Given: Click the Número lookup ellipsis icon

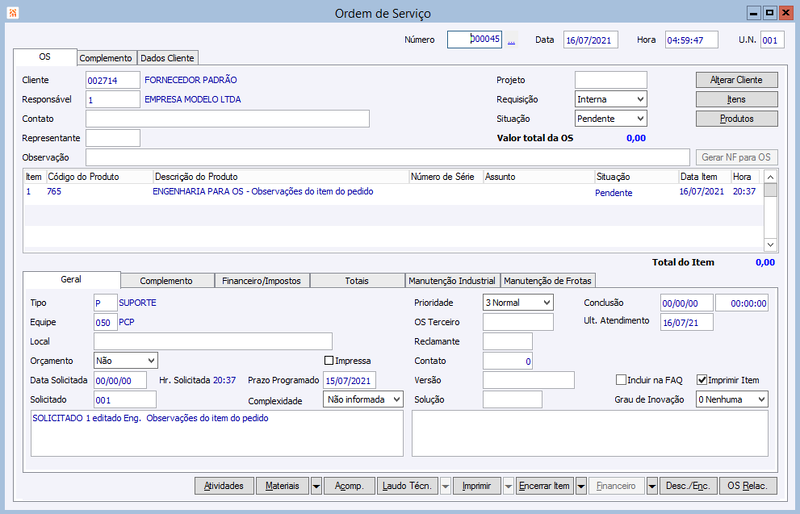Looking at the screenshot, I should pyautogui.click(x=511, y=40).
